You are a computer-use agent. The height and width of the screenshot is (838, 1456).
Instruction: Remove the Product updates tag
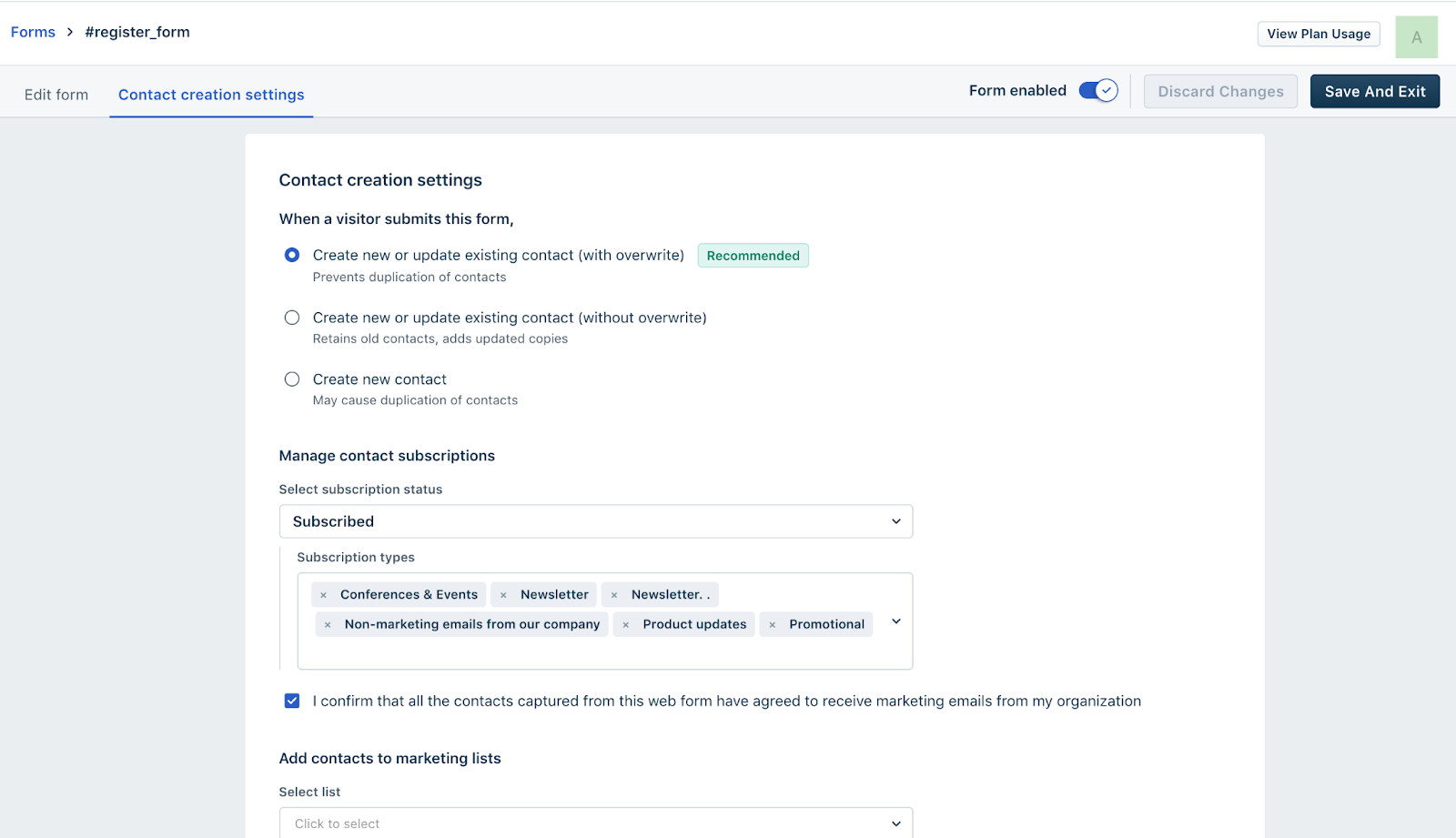click(x=626, y=625)
